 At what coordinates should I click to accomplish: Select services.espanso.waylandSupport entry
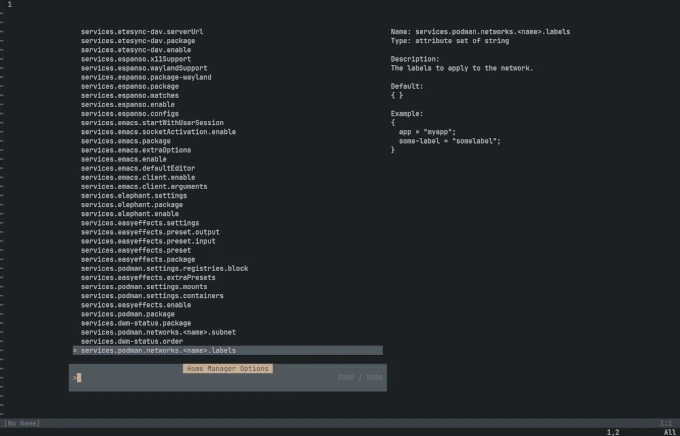point(144,68)
